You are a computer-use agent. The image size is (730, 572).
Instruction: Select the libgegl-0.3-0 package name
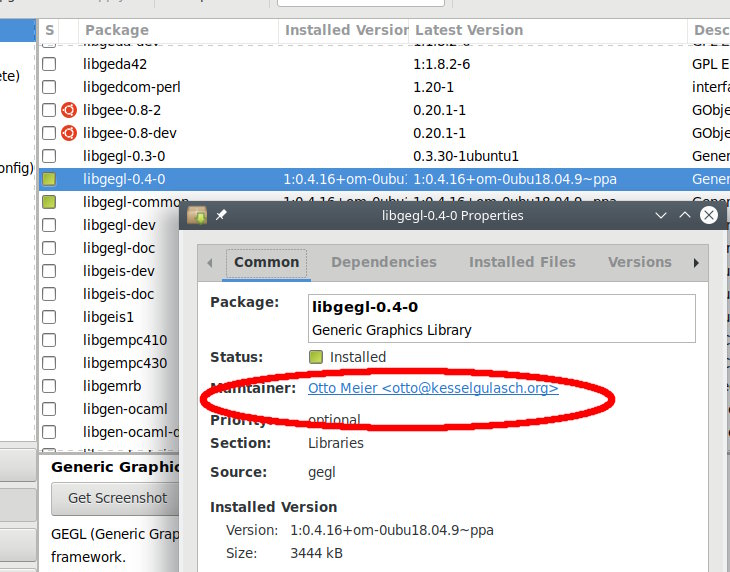124,156
